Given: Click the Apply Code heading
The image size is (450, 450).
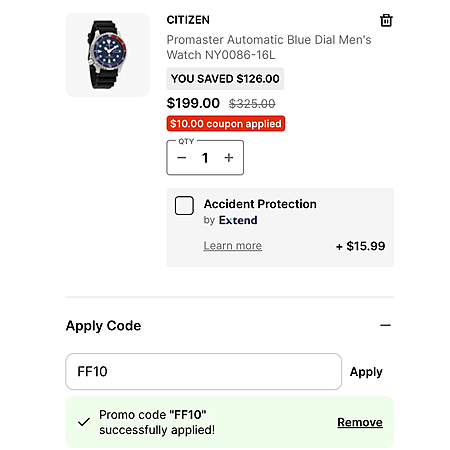Looking at the screenshot, I should (103, 326).
